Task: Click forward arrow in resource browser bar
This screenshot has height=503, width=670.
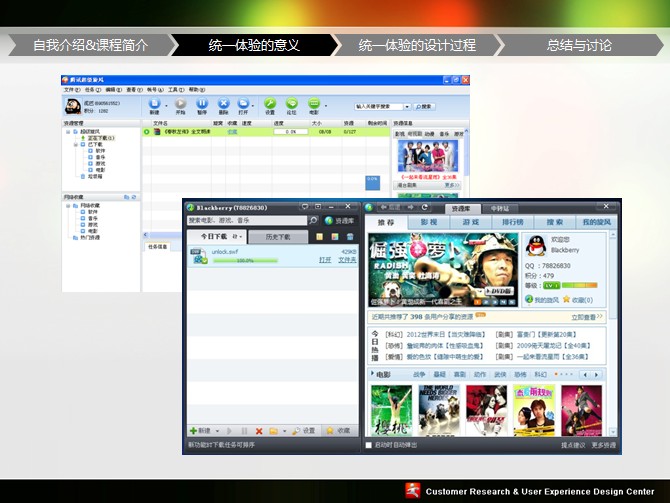Action: click(x=410, y=207)
